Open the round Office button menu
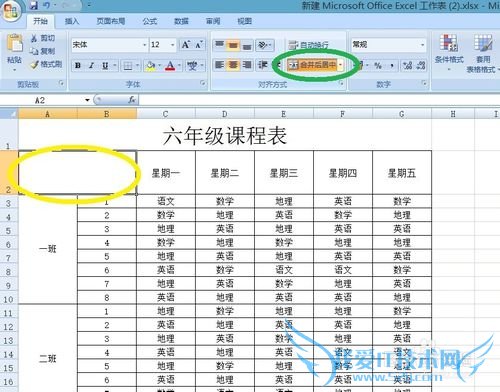The height and width of the screenshot is (392, 500). click(x=10, y=10)
